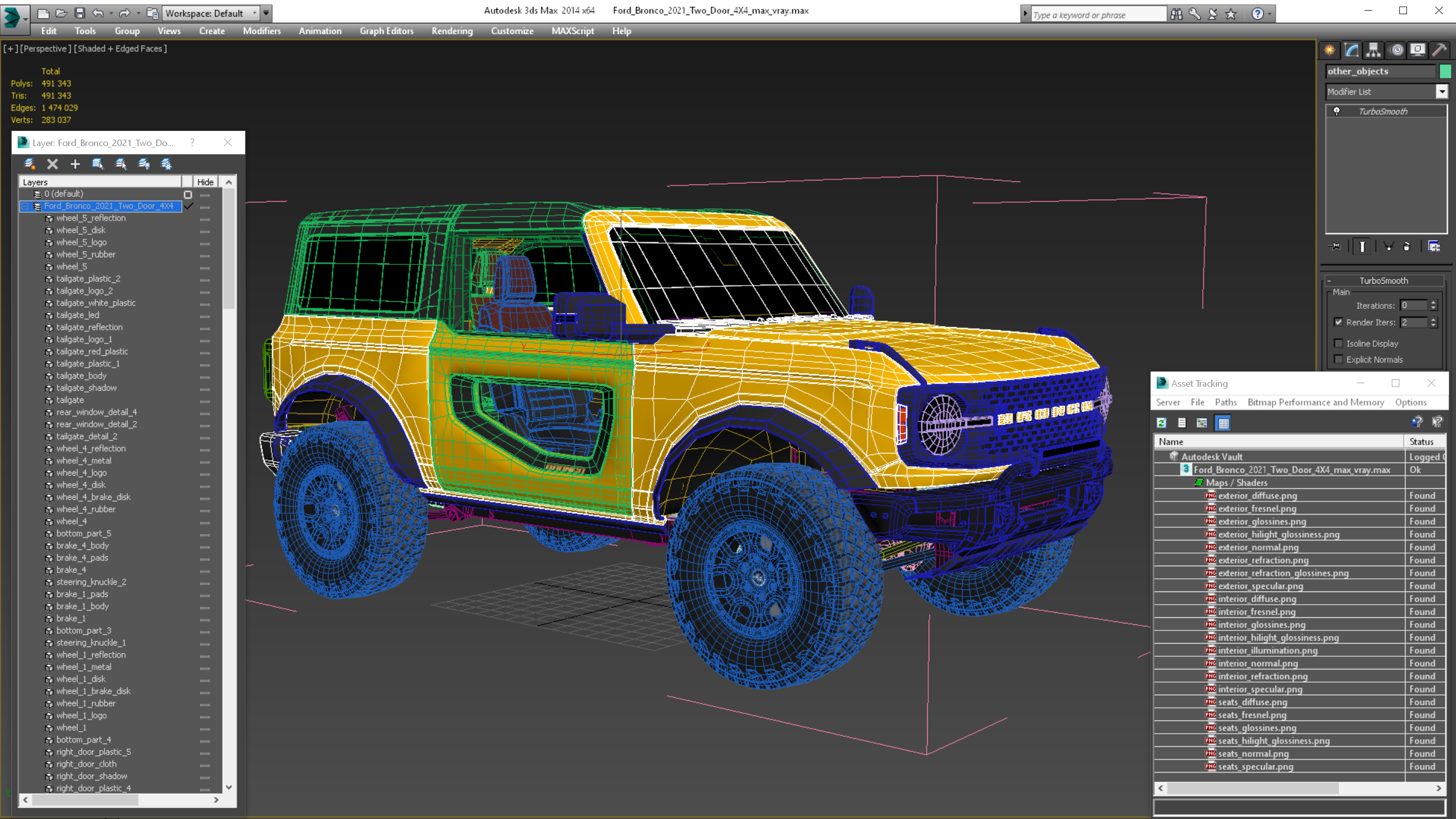Open the Hierarchy panel tab

coord(1374,50)
